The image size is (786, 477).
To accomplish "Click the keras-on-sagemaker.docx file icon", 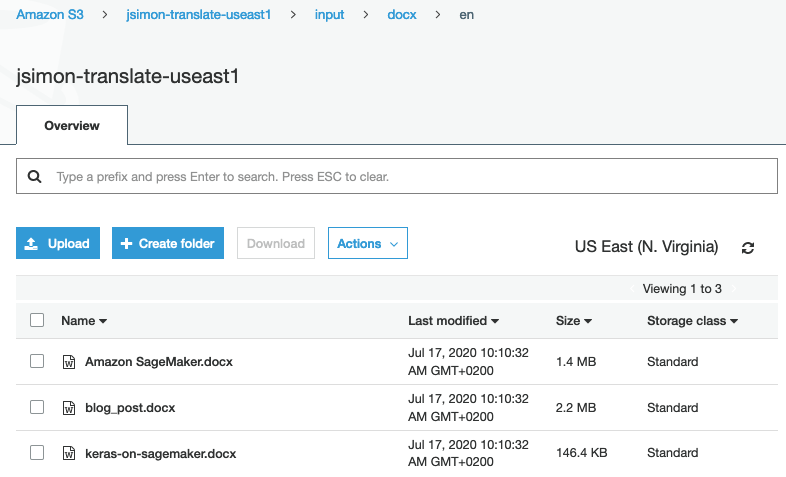I will (69, 453).
